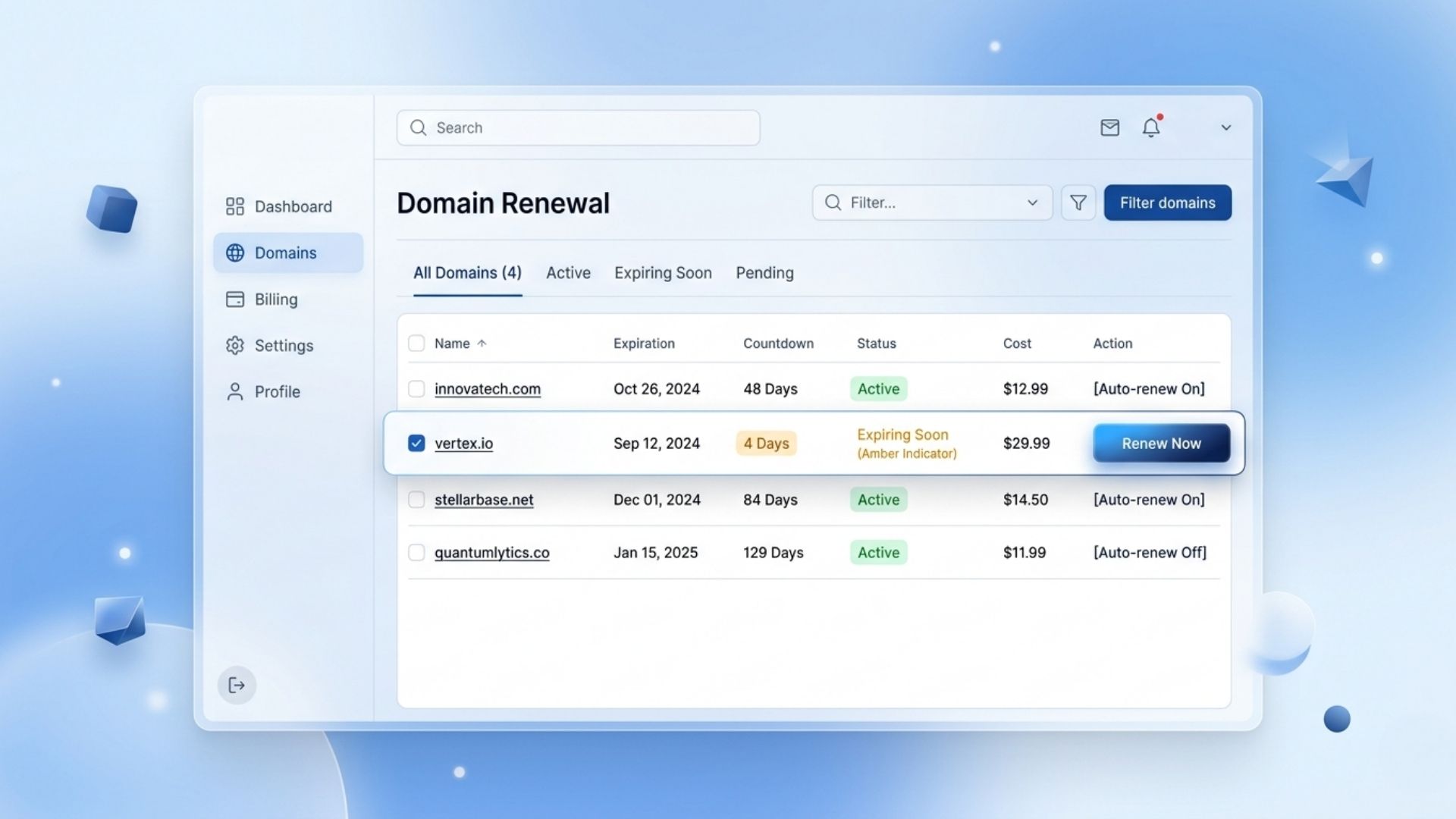The height and width of the screenshot is (819, 1456).
Task: Open notifications bell icon
Action: point(1151,127)
